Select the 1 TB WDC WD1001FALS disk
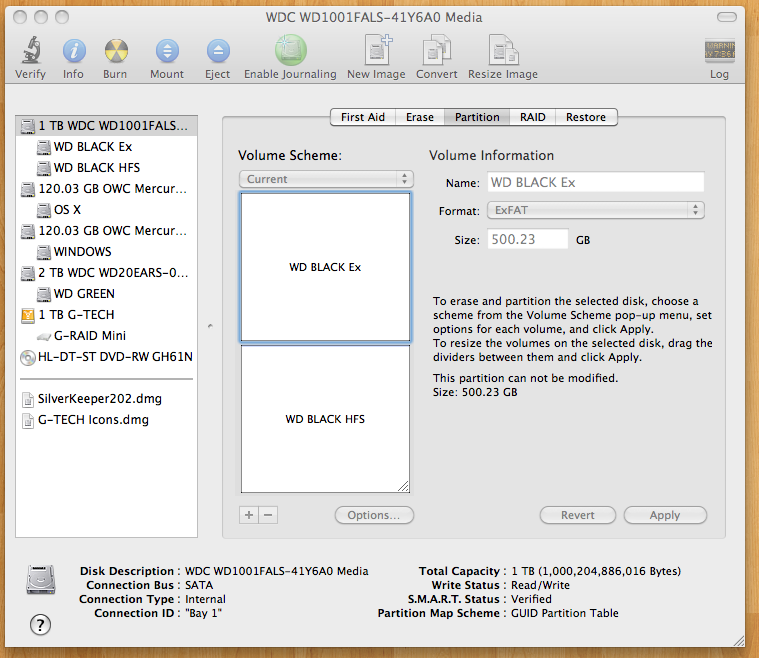 [106, 126]
